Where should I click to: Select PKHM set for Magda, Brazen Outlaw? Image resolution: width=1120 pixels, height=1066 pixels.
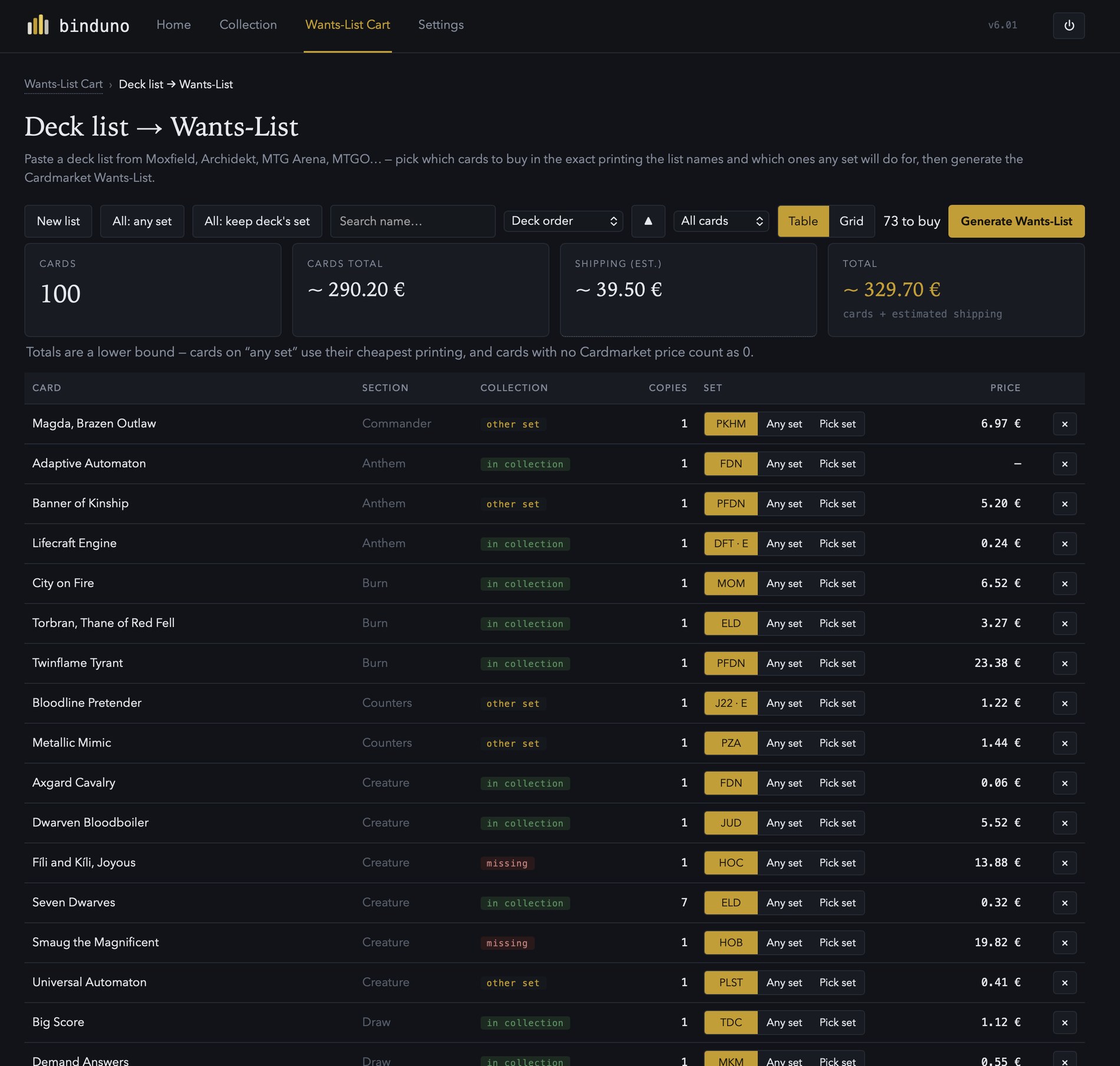click(x=731, y=424)
